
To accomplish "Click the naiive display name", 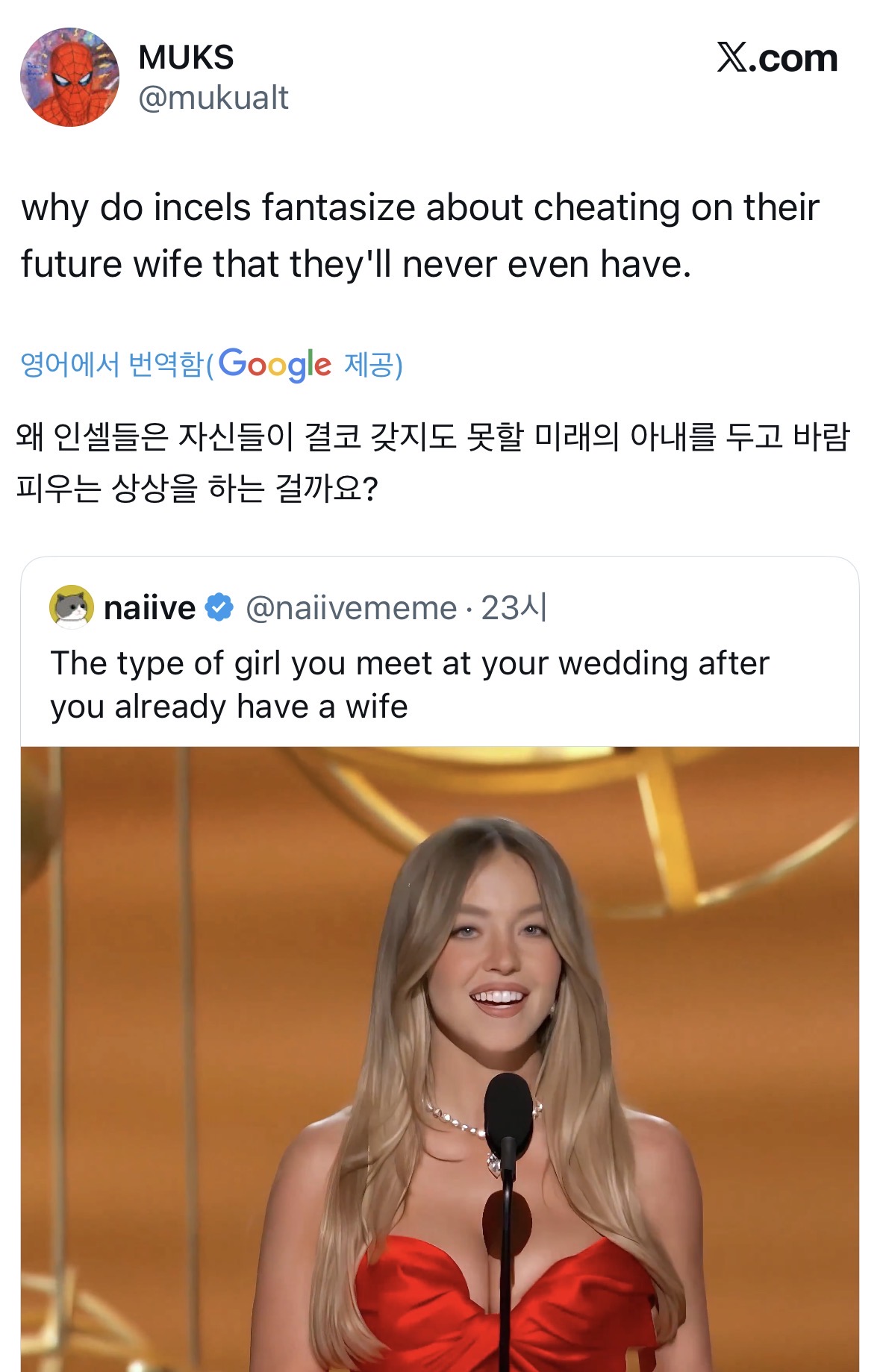I will coord(149,608).
